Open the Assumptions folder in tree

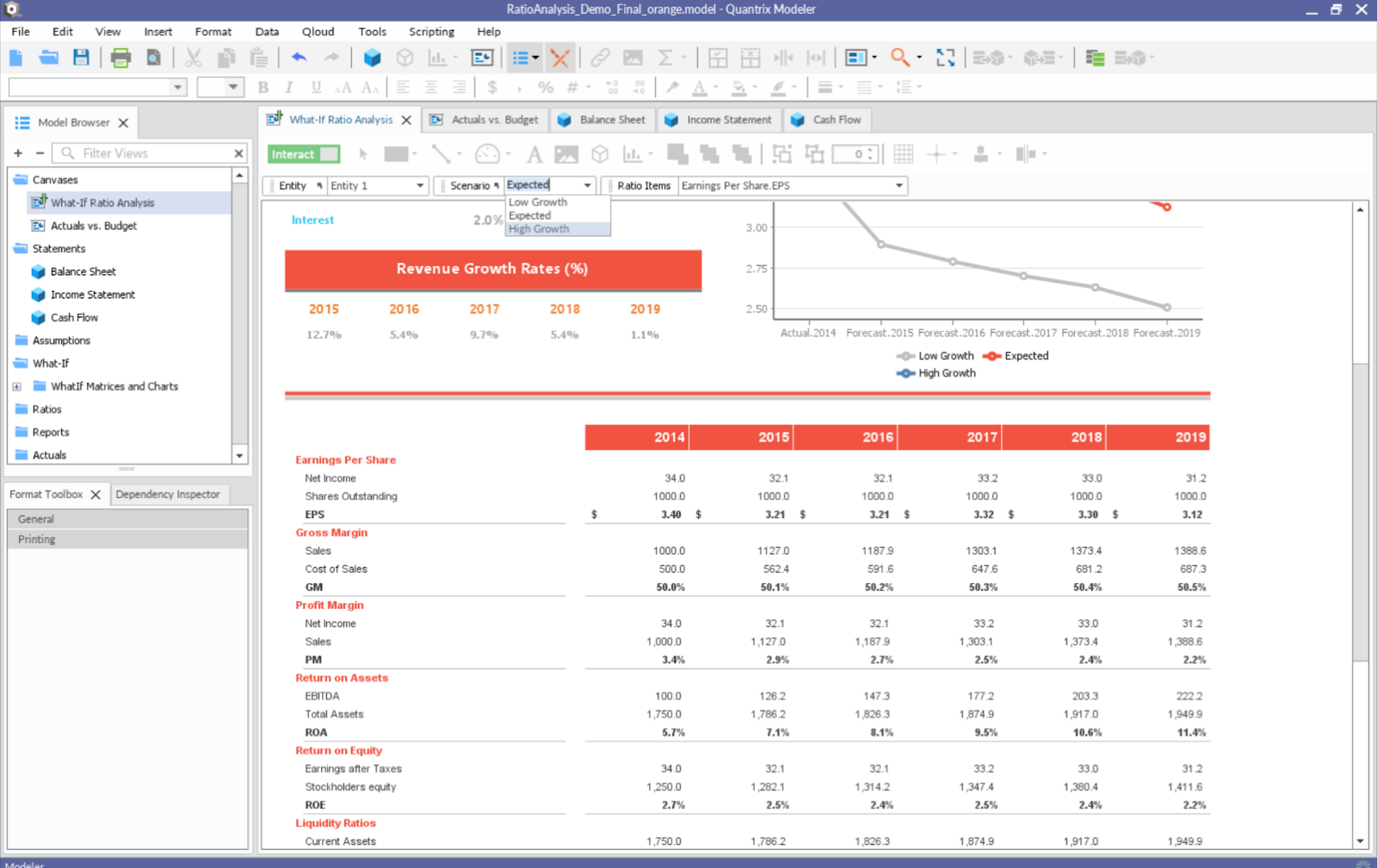(x=61, y=341)
